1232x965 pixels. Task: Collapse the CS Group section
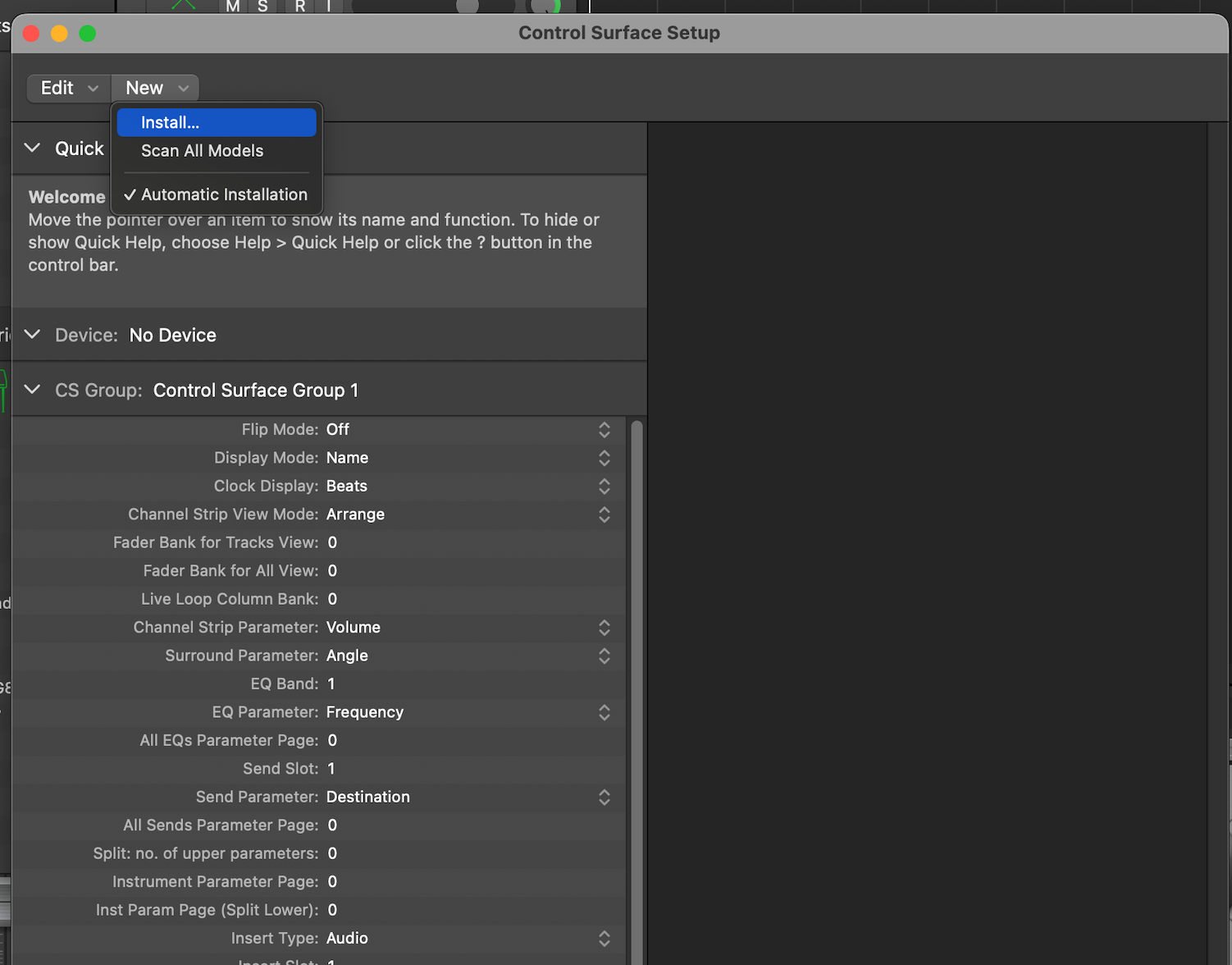coord(32,390)
